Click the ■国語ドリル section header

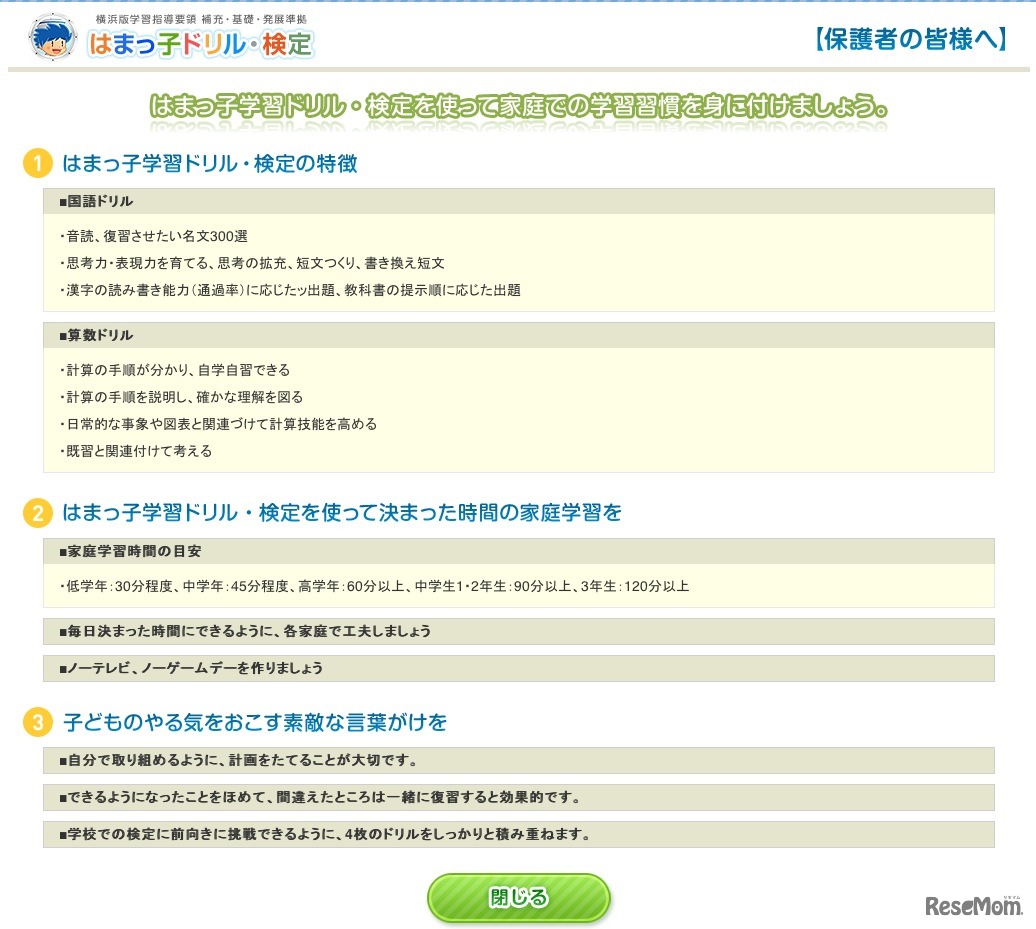click(519, 201)
